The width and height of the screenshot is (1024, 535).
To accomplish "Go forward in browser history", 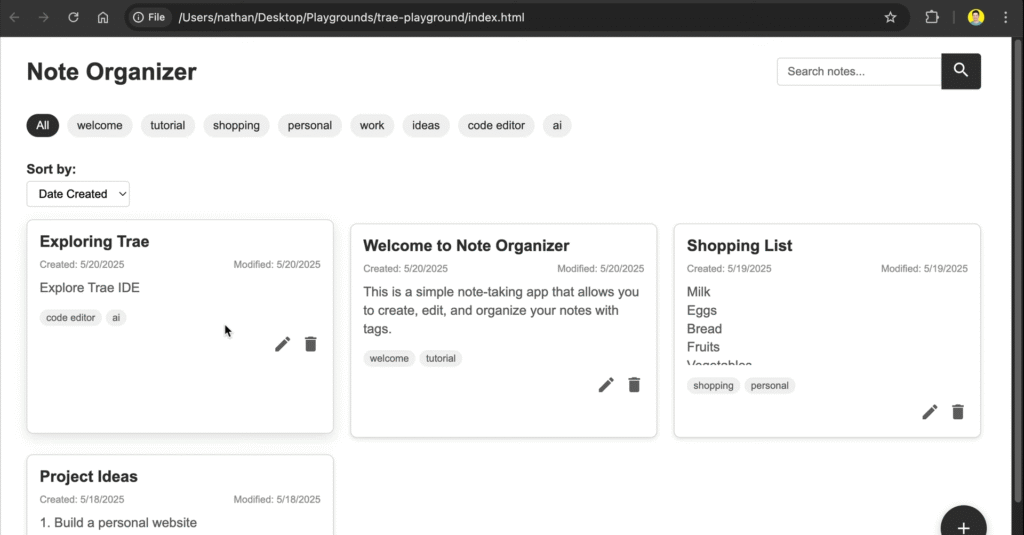I will pos(44,18).
